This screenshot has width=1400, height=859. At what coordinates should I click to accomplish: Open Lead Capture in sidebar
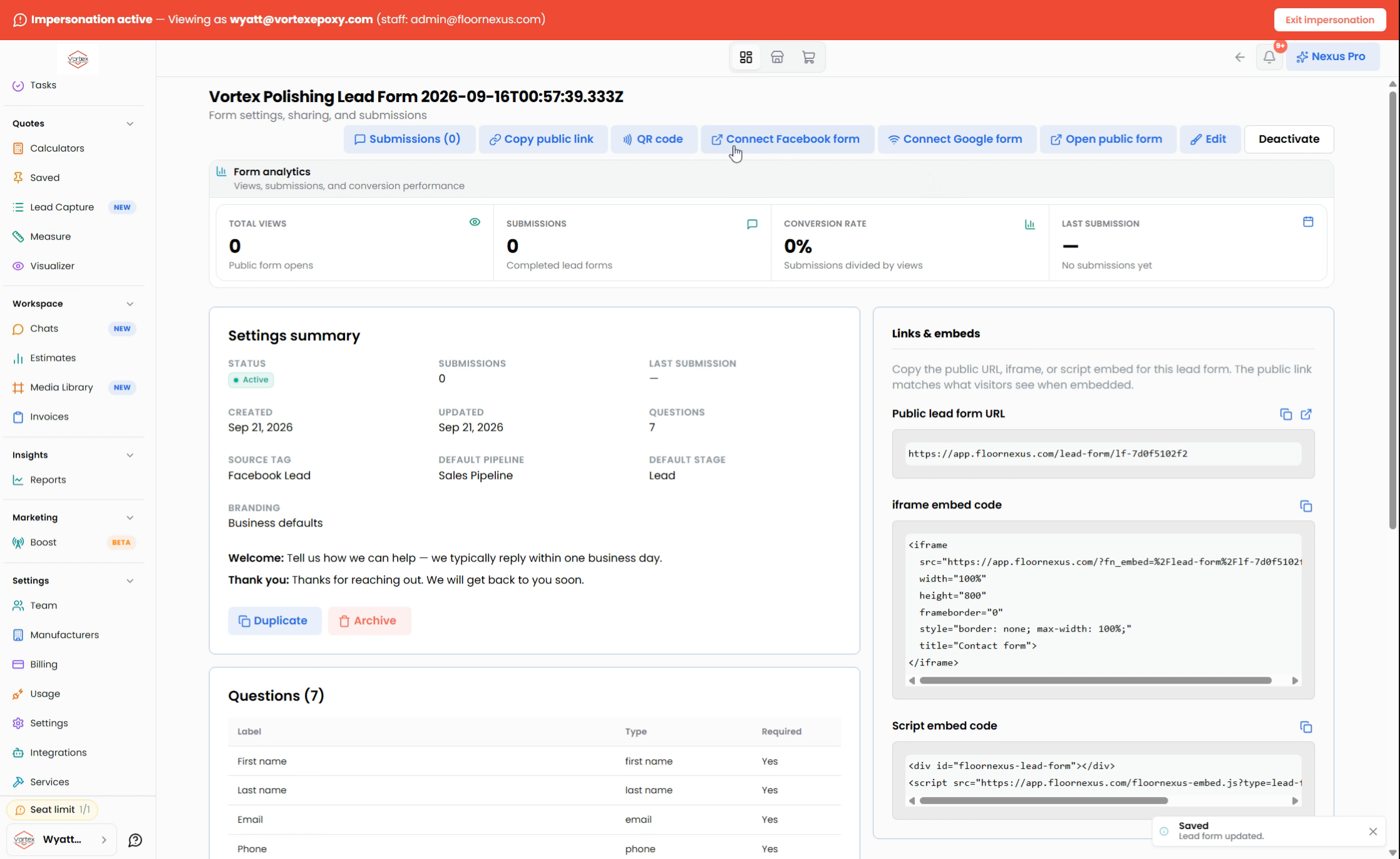pyautogui.click(x=74, y=207)
